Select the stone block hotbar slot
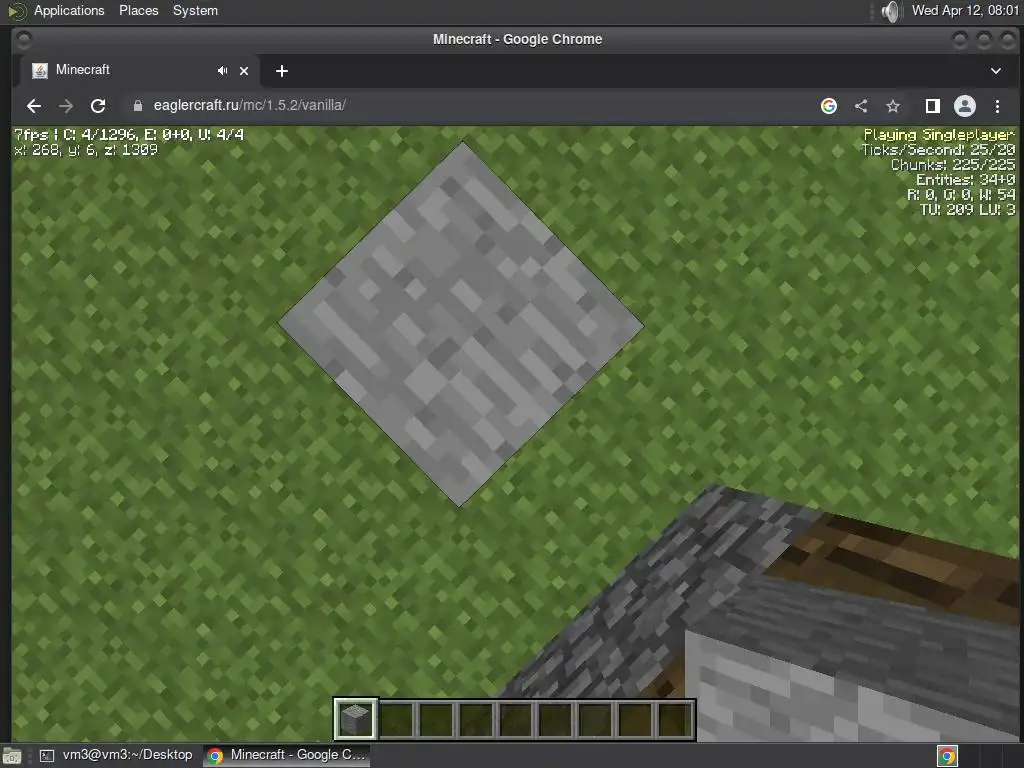 355,719
